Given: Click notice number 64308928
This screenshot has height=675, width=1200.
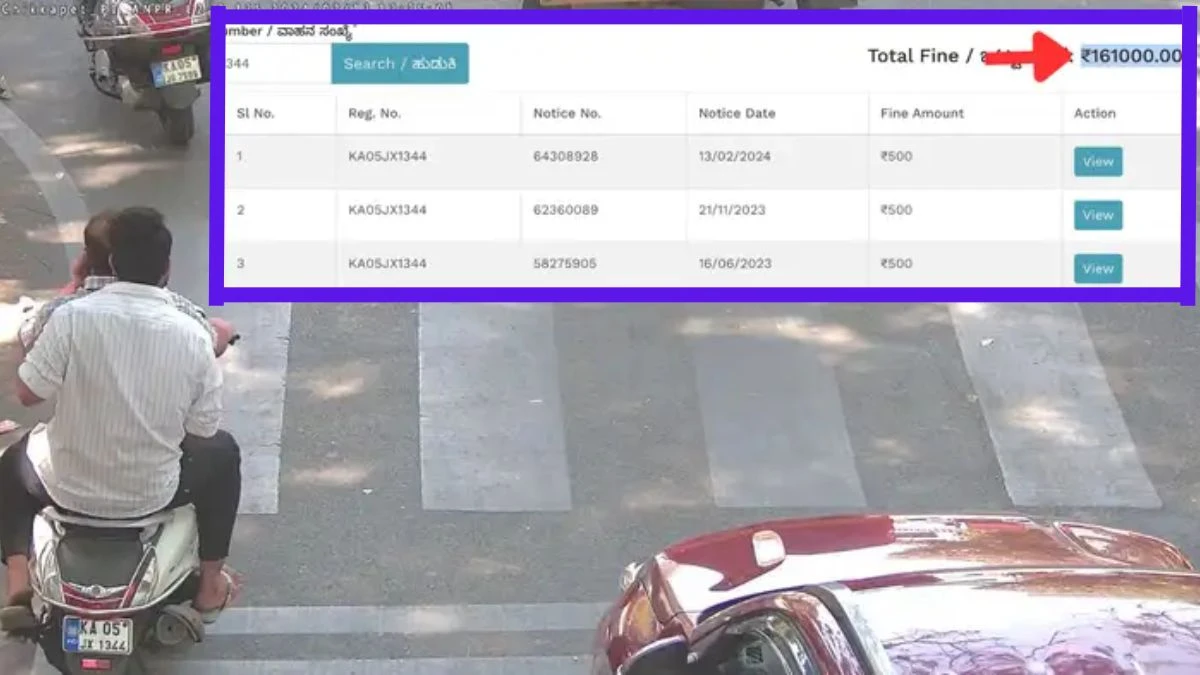Looking at the screenshot, I should click(566, 157).
